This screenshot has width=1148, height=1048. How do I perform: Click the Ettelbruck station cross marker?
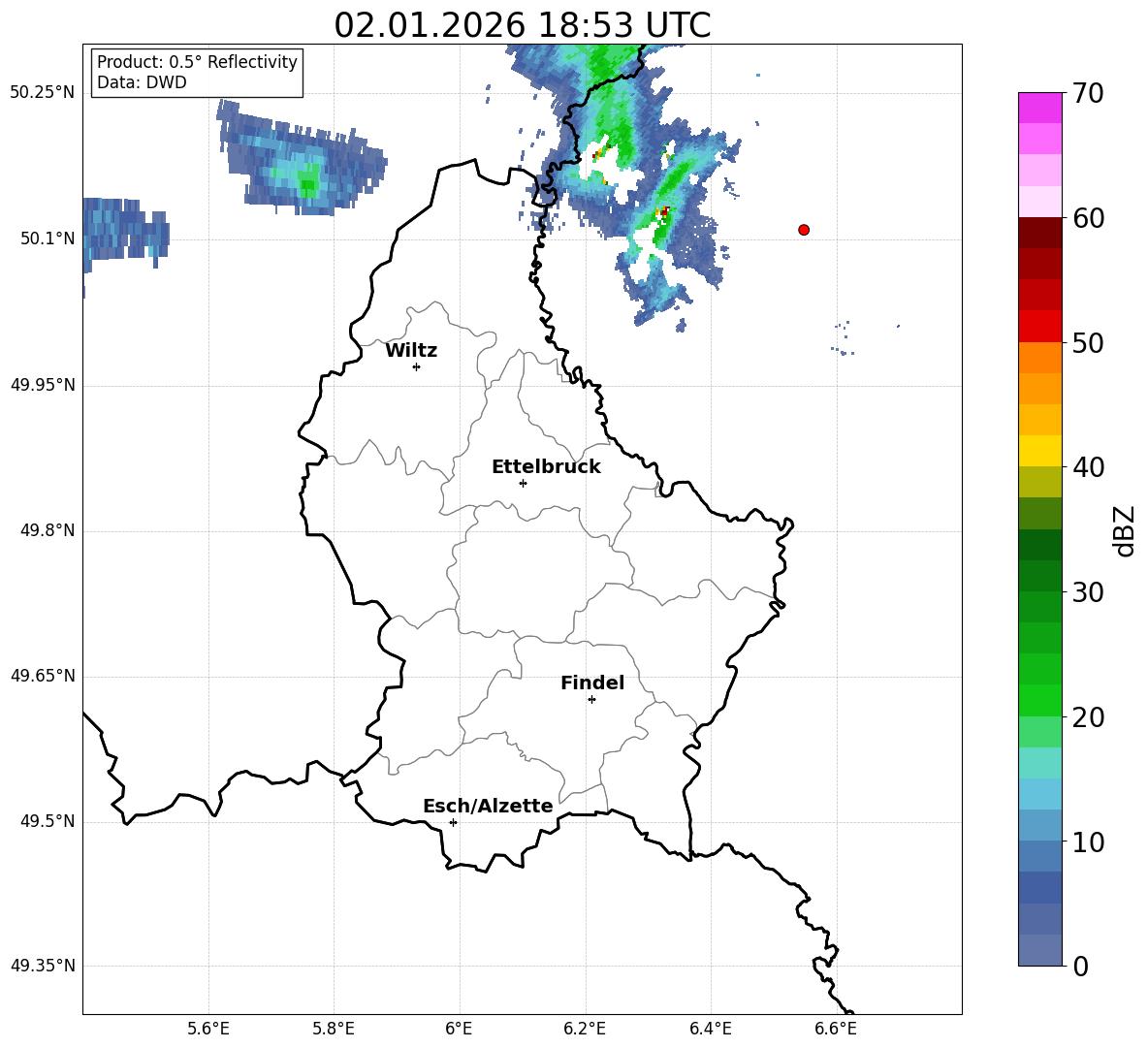coord(523,483)
